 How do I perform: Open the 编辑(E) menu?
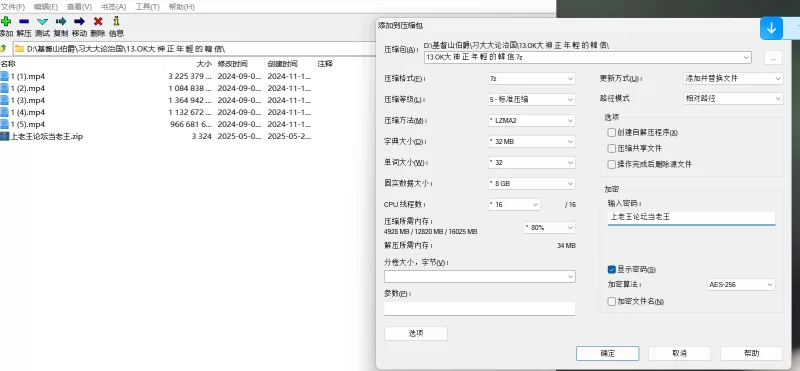click(x=46, y=7)
